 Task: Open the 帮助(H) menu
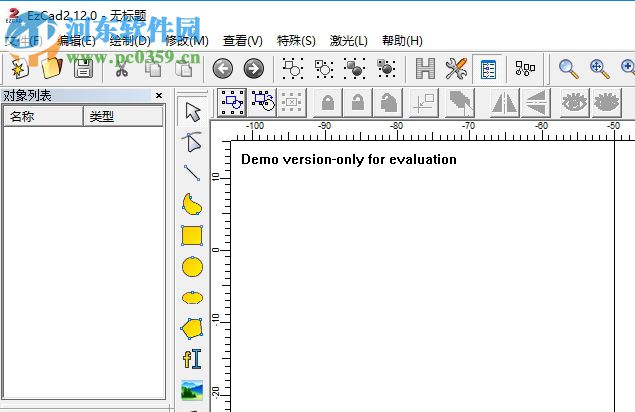pos(402,41)
